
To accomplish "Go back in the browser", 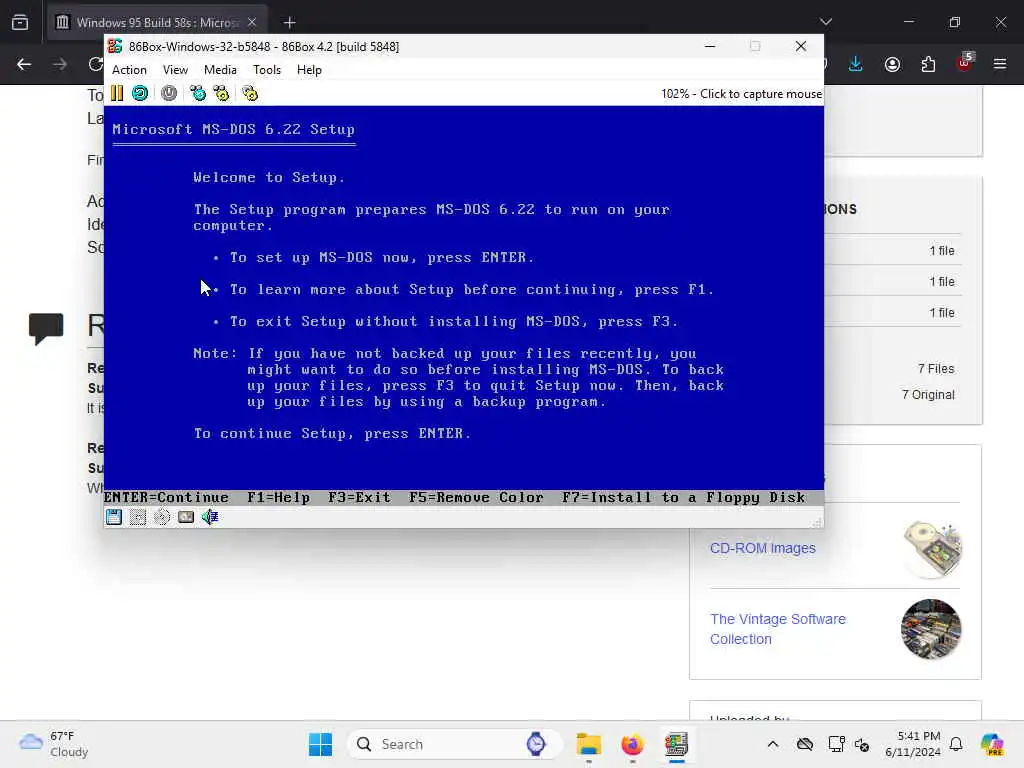I will (x=24, y=64).
